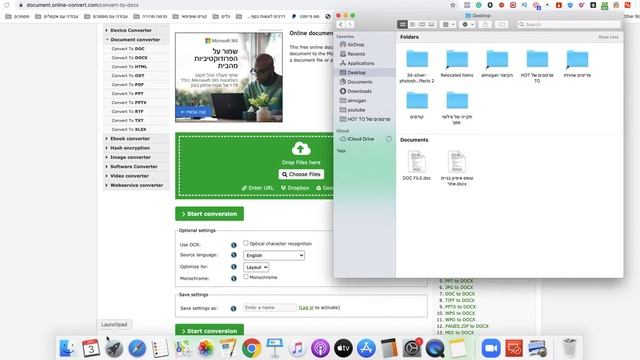Switch Finder to column view
Screen dimensions: 640x360
(422, 24)
